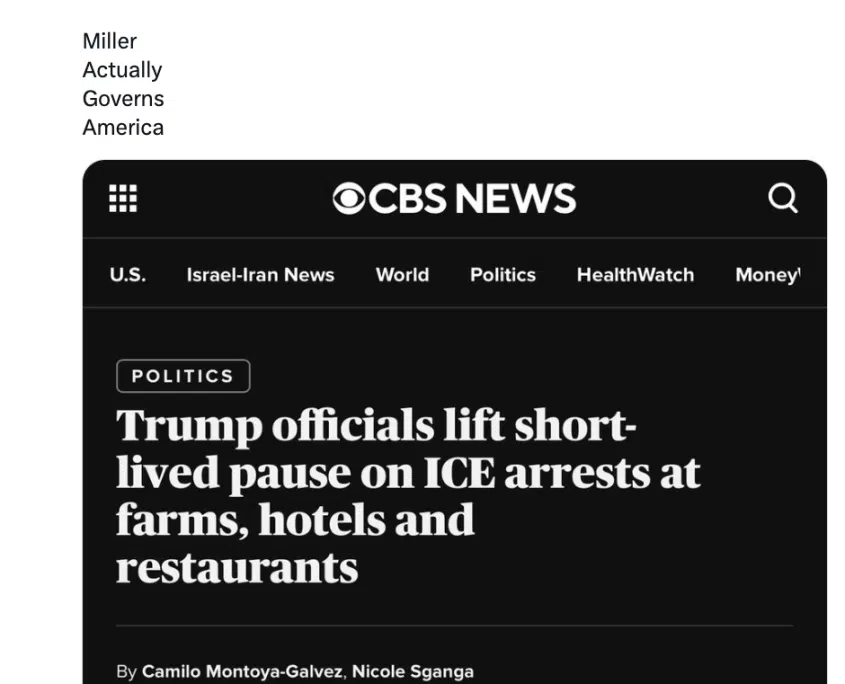The width and height of the screenshot is (845, 684).
Task: Open the grid menu icon
Action: (x=123, y=198)
